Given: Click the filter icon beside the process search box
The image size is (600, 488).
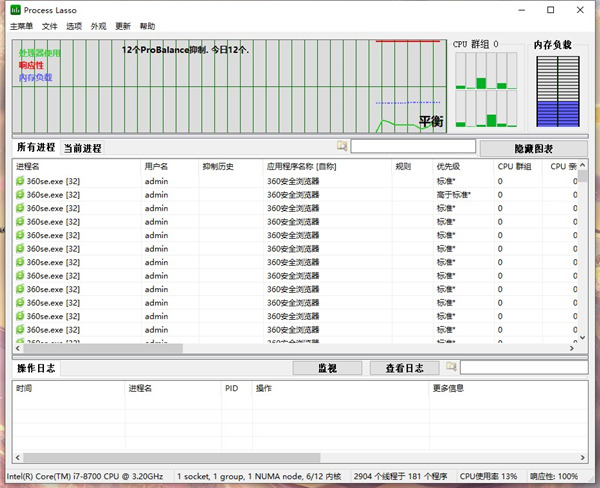Looking at the screenshot, I should coord(342,146).
